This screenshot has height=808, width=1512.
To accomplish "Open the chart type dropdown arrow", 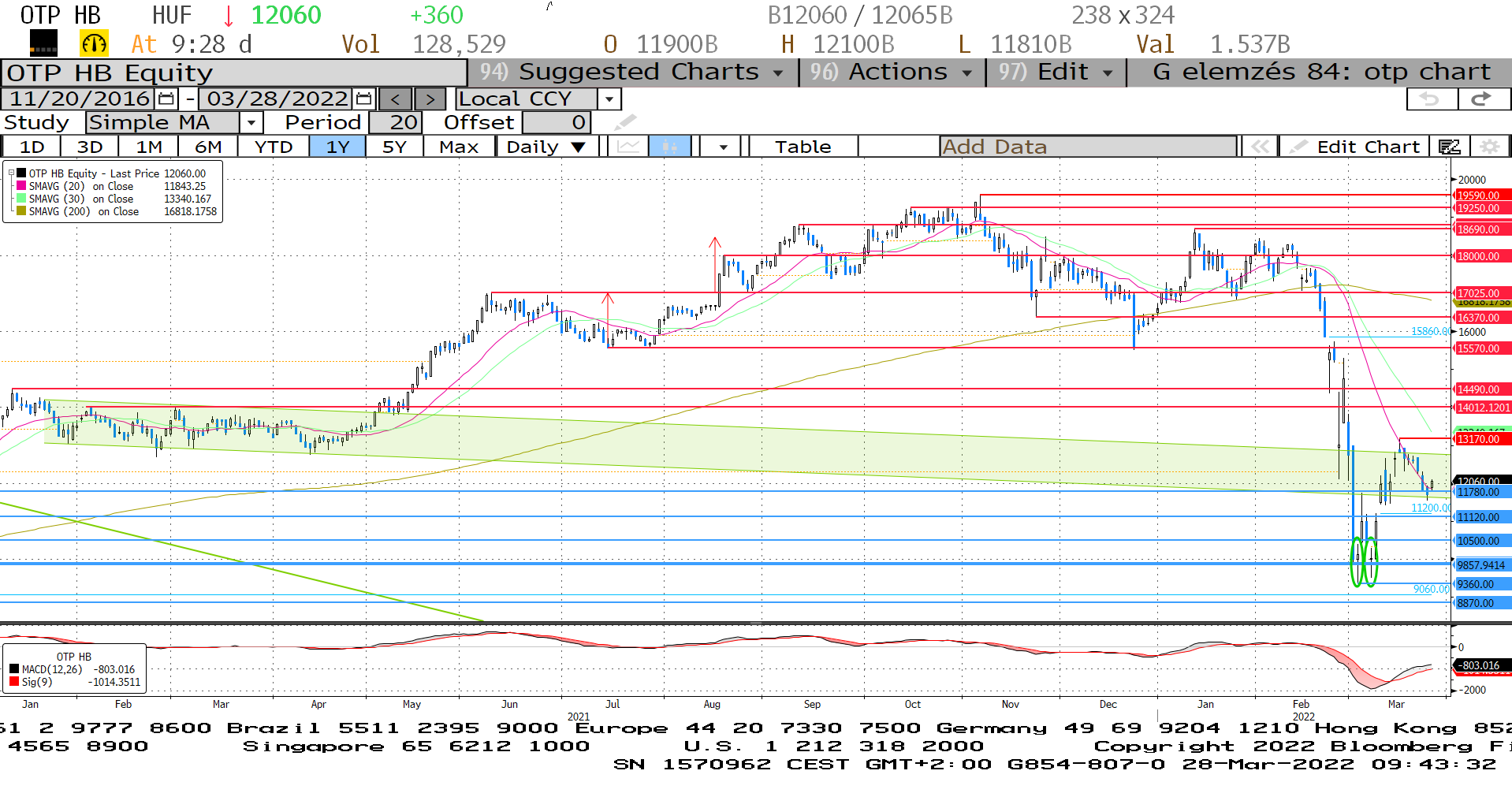I will (723, 147).
